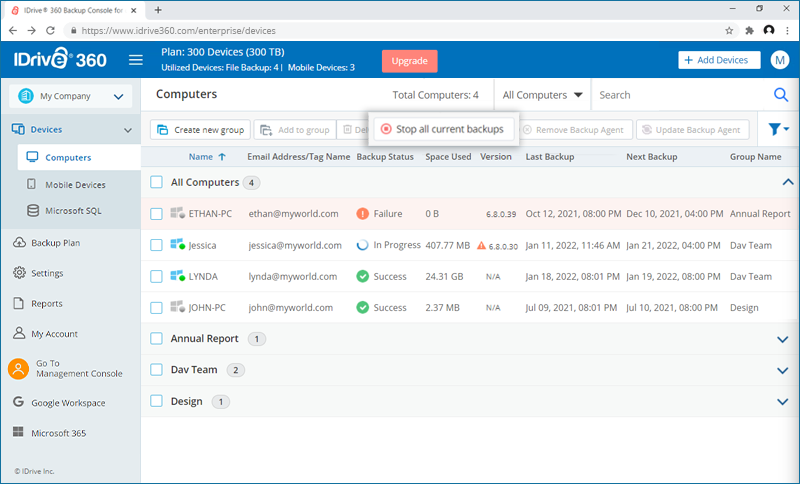The image size is (800, 484).
Task: Open a new browser tab
Action: click(158, 10)
